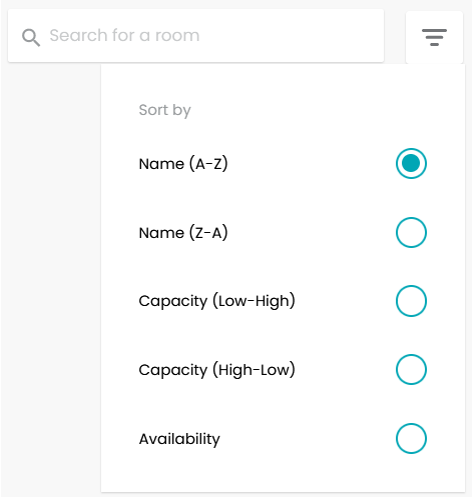This screenshot has width=472, height=497.
Task: Pick the Capacity (High-Low) label text
Action: click(217, 370)
